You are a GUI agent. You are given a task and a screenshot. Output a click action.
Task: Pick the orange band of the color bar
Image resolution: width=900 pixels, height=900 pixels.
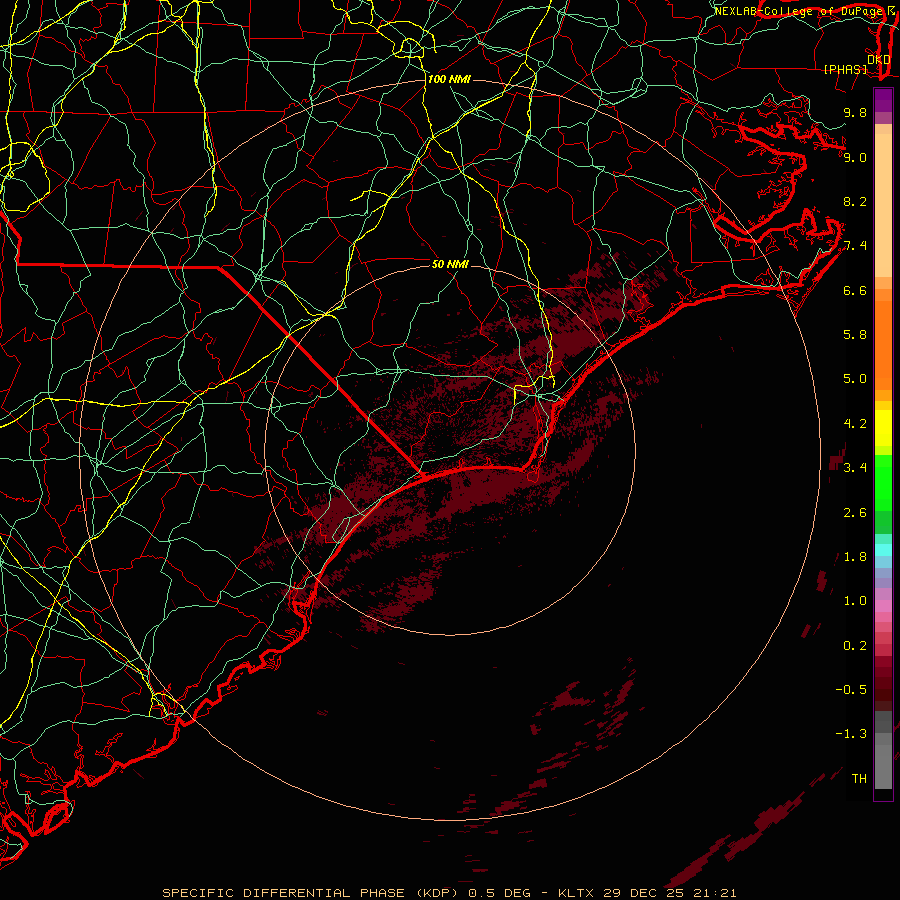point(883,345)
